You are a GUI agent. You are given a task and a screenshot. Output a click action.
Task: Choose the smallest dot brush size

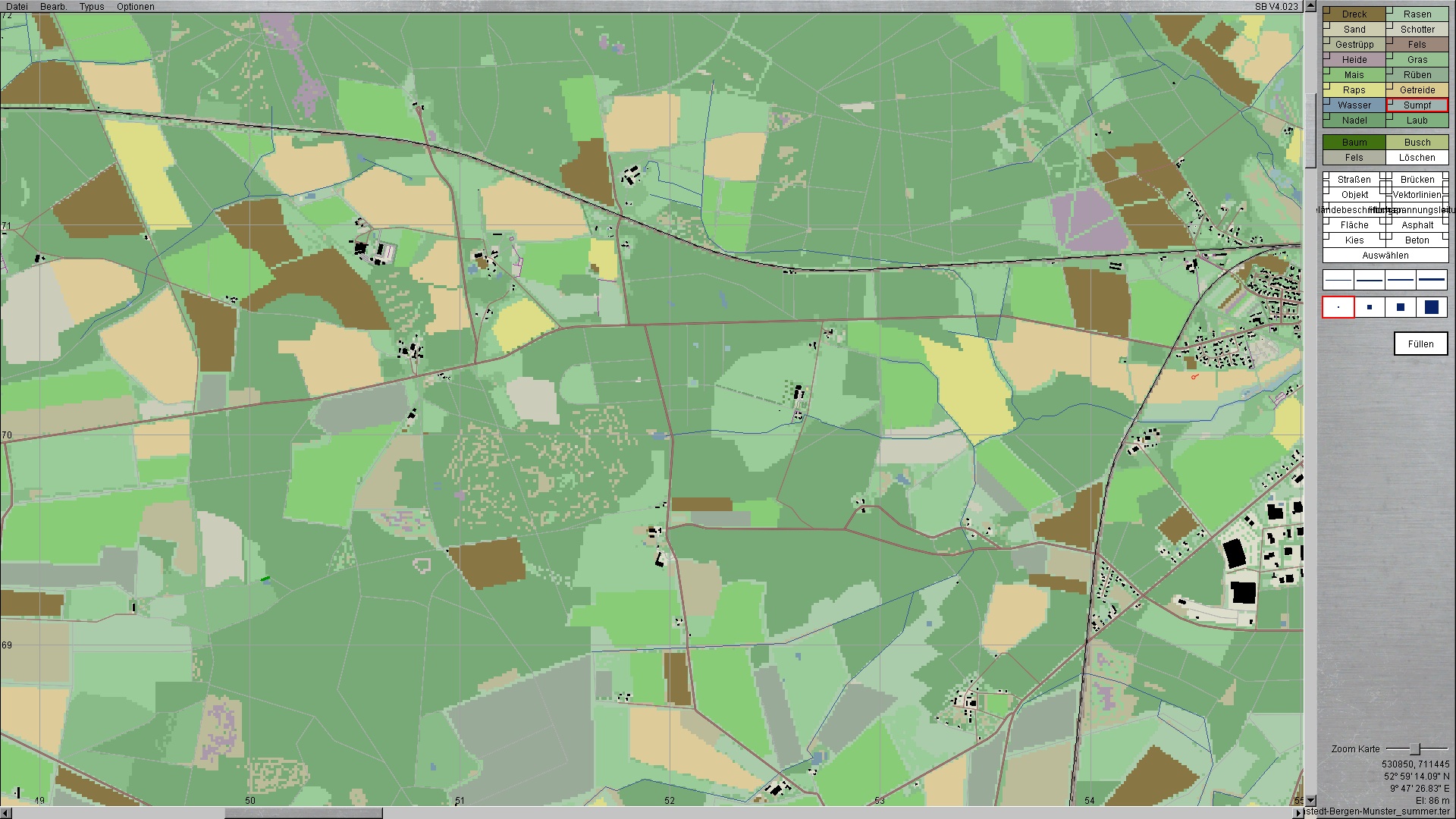point(1338,307)
